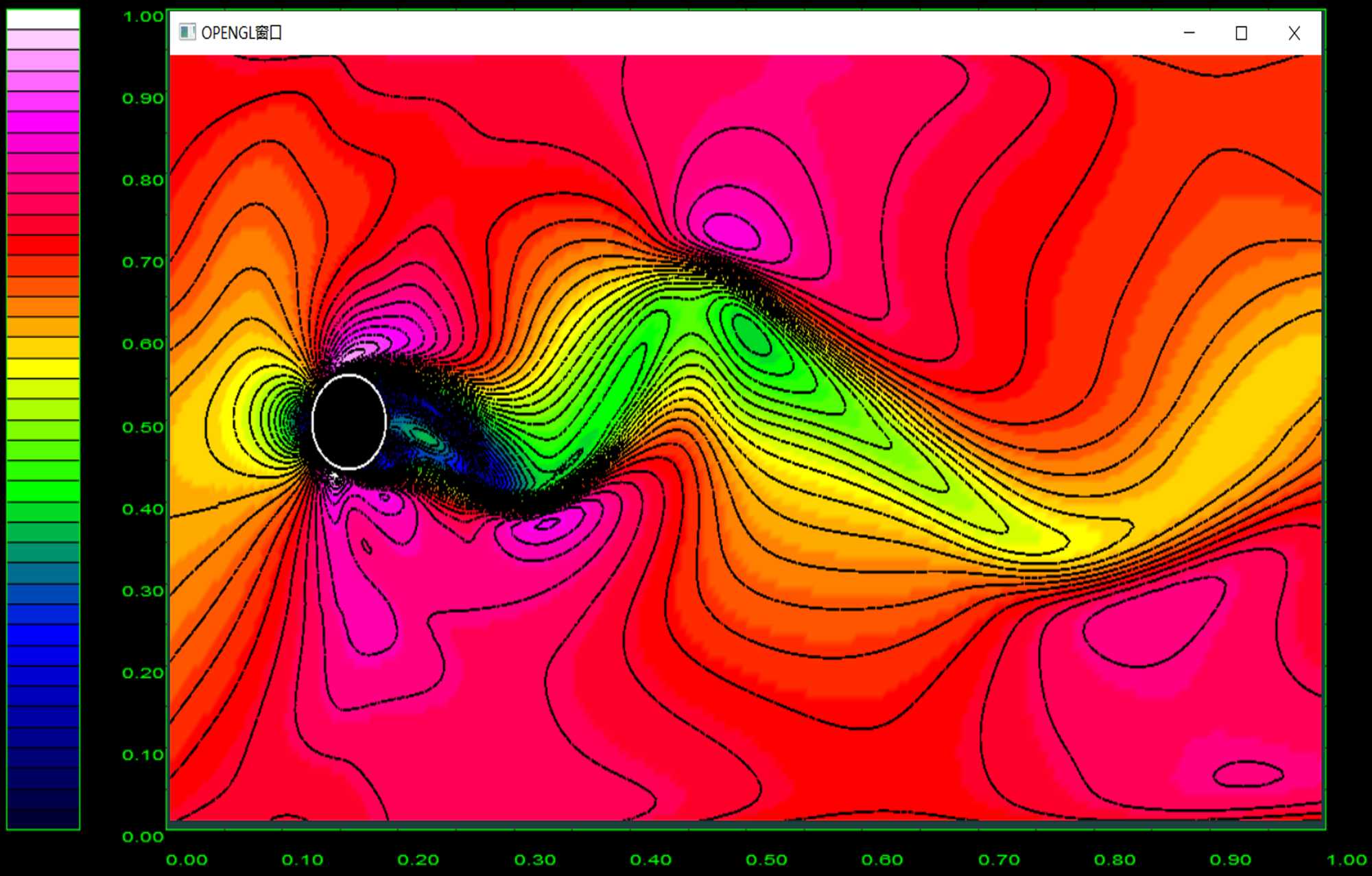The image size is (1372, 876).
Task: Click the 0.20 label on the x-axis
Action: [418, 860]
